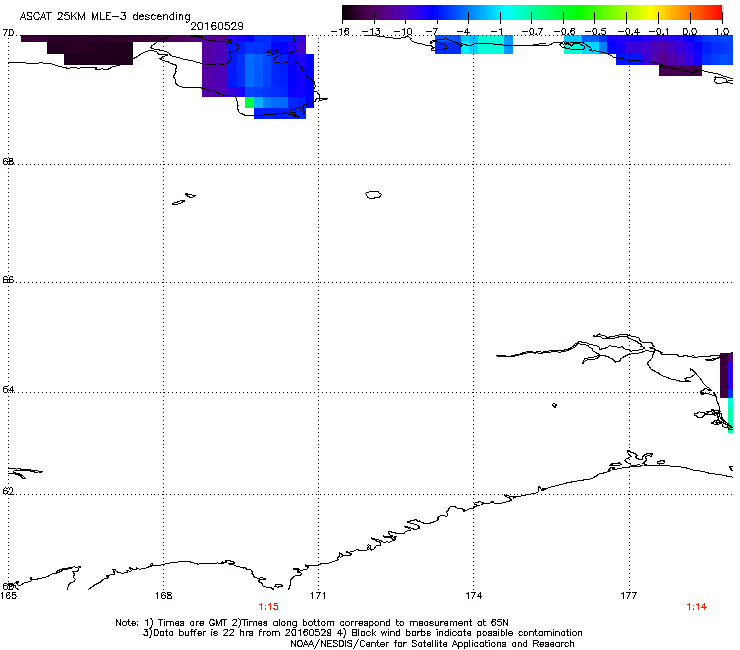Viewport: 740px width, 650px height.
Task: Click the -0.5 label on the color scale
Action: coord(596,32)
